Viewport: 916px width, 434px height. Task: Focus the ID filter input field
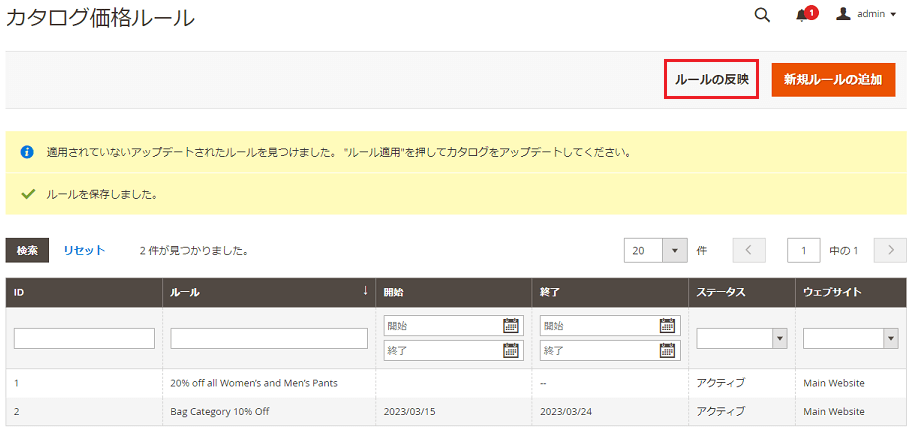[x=84, y=339]
